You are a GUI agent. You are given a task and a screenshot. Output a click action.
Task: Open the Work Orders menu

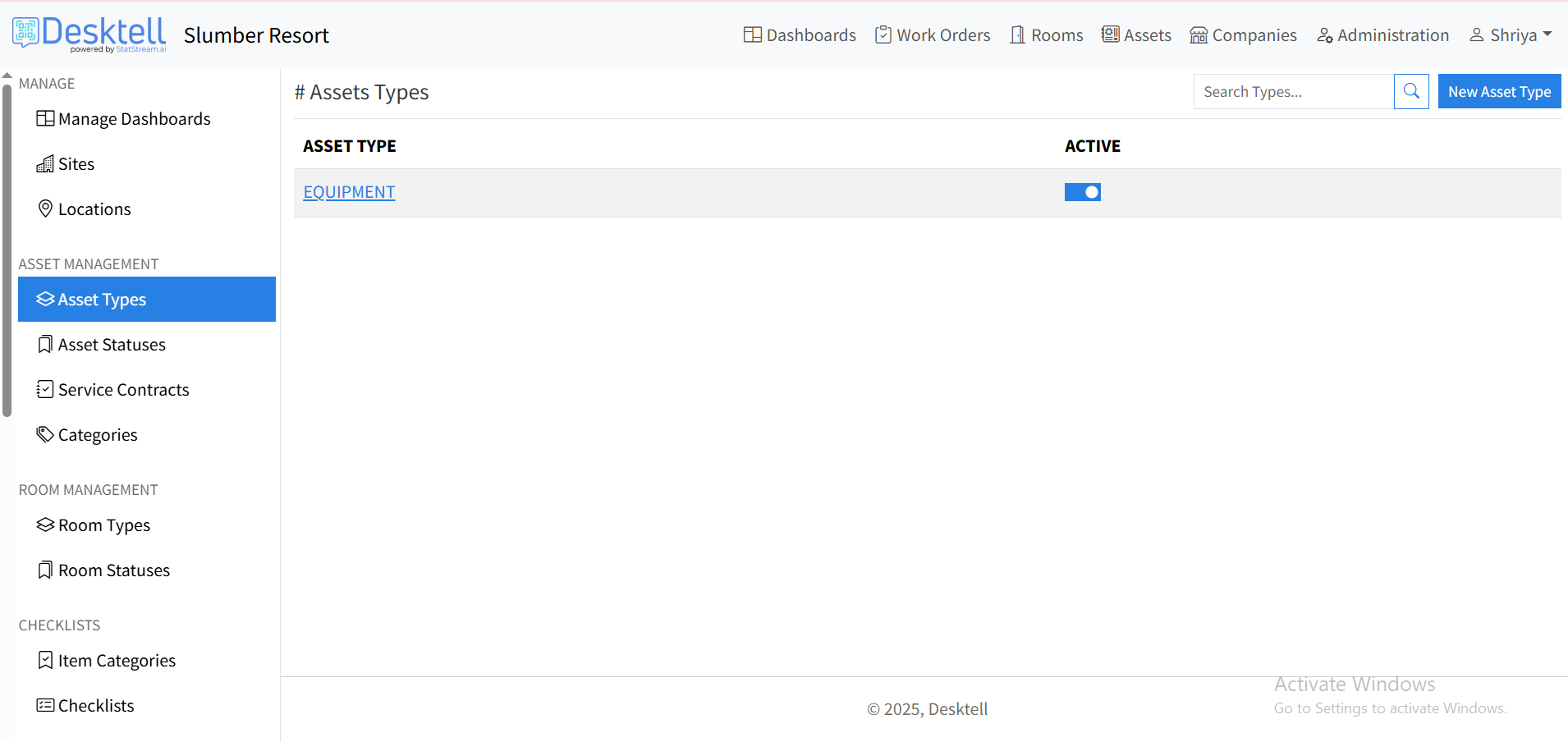coord(933,35)
